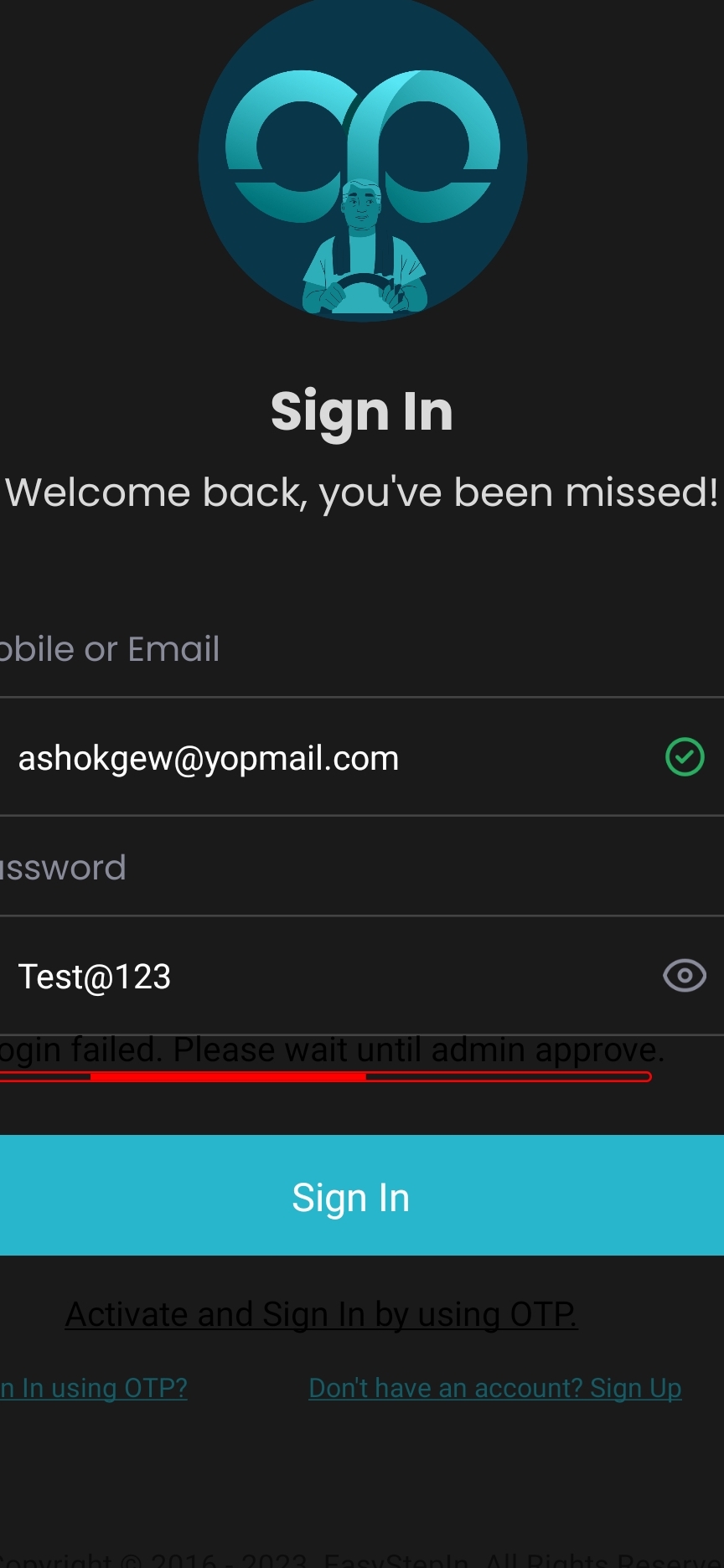The height and width of the screenshot is (1568, 724).
Task: Click the red progress bar under the error
Action: (325, 1076)
